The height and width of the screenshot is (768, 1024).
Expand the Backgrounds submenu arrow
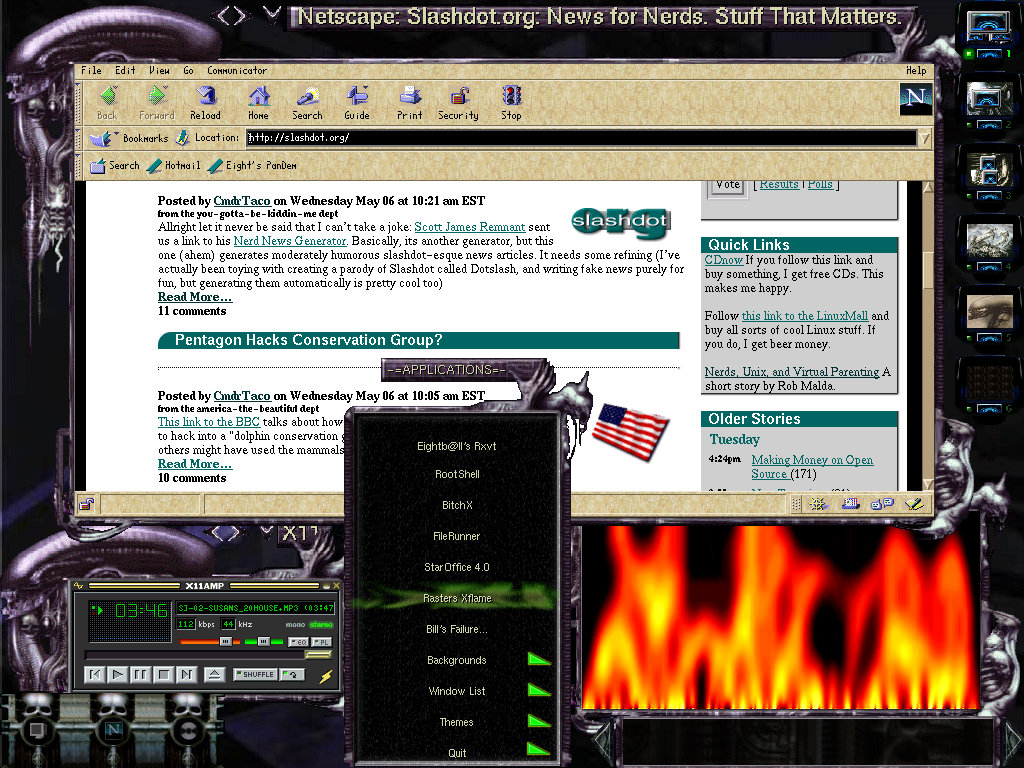coord(539,660)
